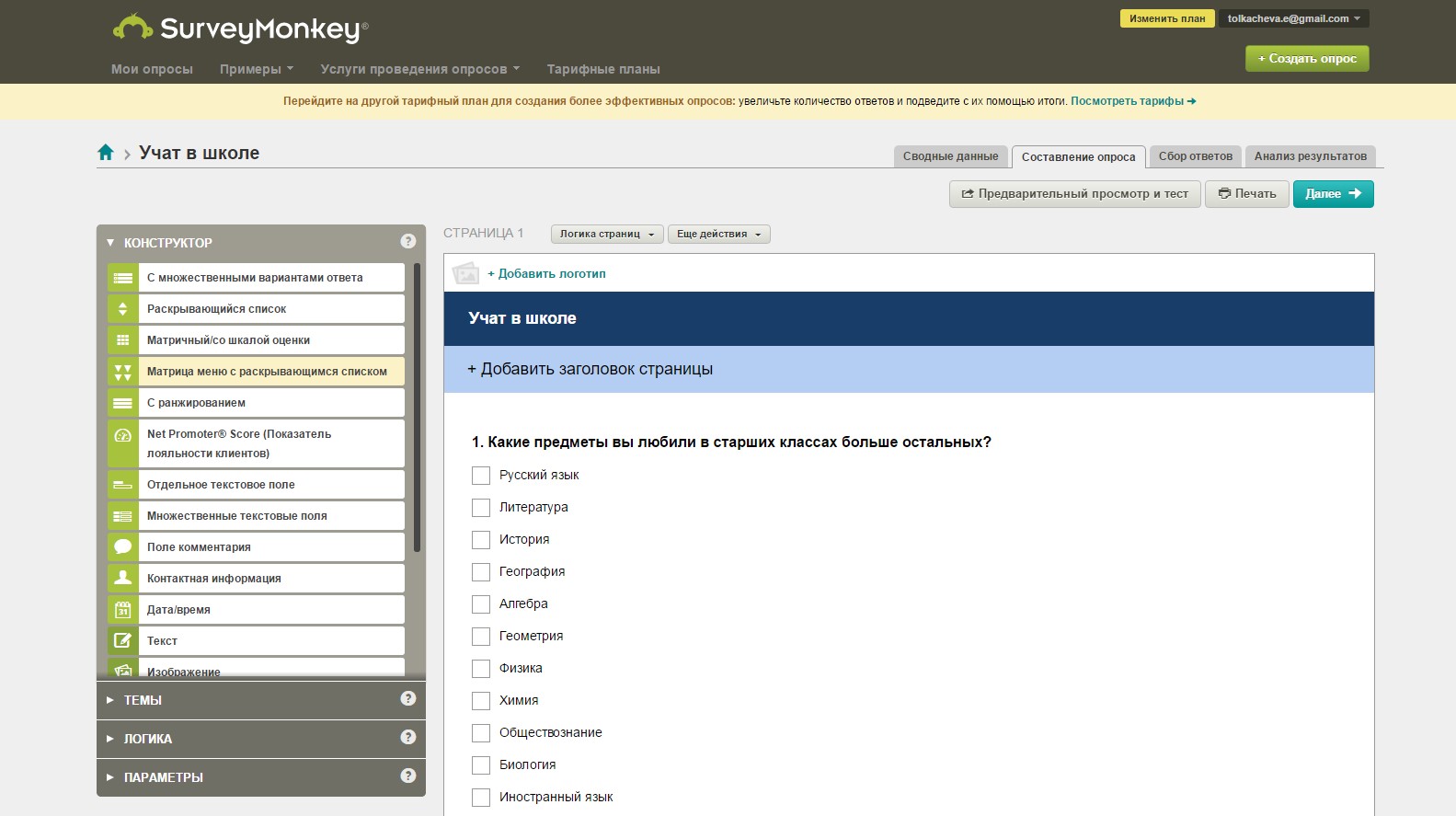The width and height of the screenshot is (1456, 816).
Task: Open help for the Конструктор panel
Action: click(x=408, y=241)
